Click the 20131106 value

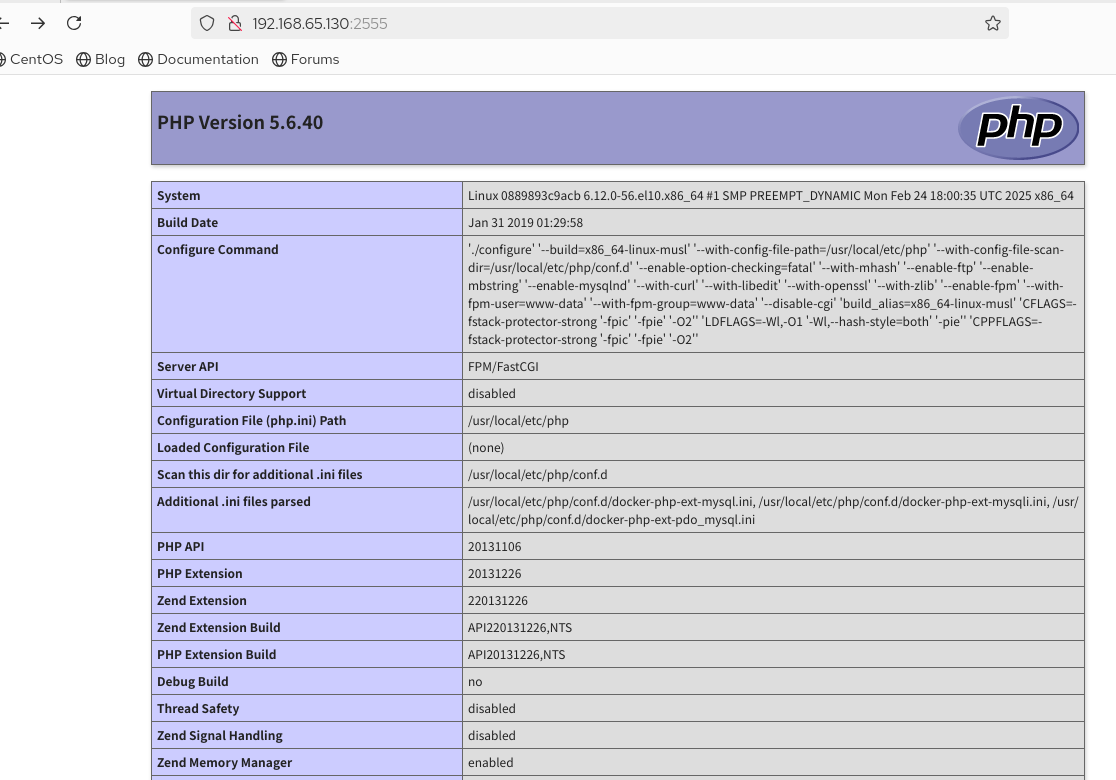click(495, 547)
